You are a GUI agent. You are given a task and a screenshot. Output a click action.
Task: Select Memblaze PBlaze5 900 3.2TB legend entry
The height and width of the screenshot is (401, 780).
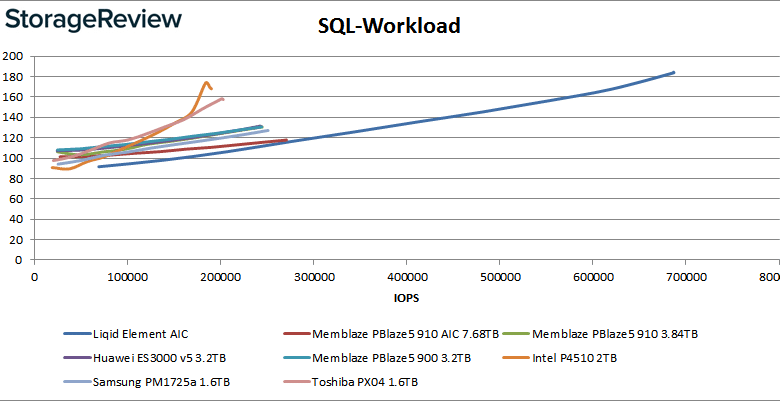(377, 358)
